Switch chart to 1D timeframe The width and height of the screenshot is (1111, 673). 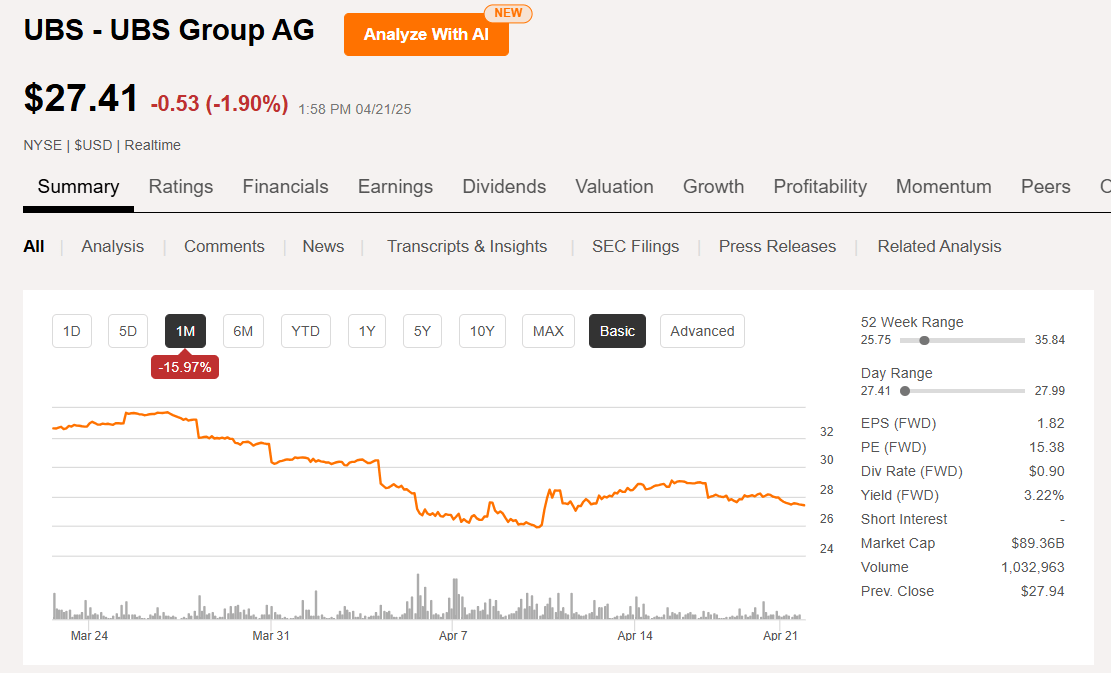tap(71, 331)
